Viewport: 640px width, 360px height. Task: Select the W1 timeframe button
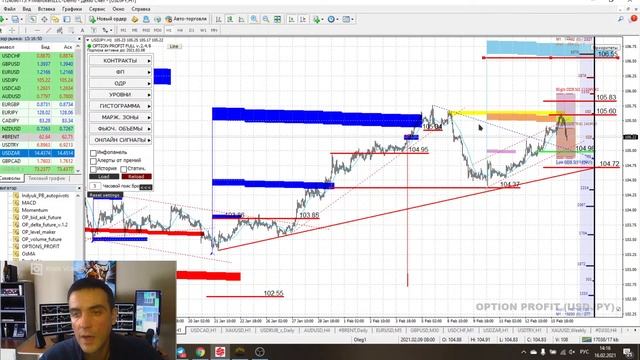[x=203, y=30]
